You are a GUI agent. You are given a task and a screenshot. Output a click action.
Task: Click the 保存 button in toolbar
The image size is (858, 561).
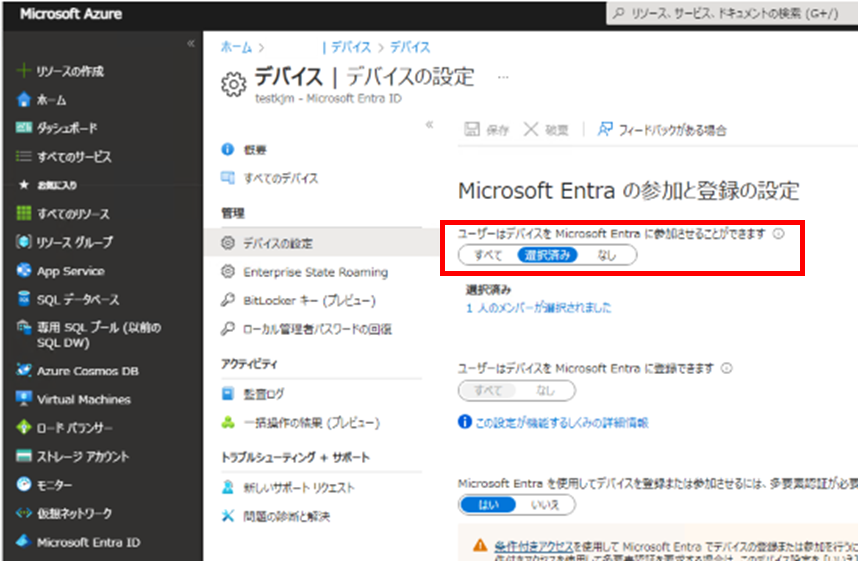(x=486, y=130)
